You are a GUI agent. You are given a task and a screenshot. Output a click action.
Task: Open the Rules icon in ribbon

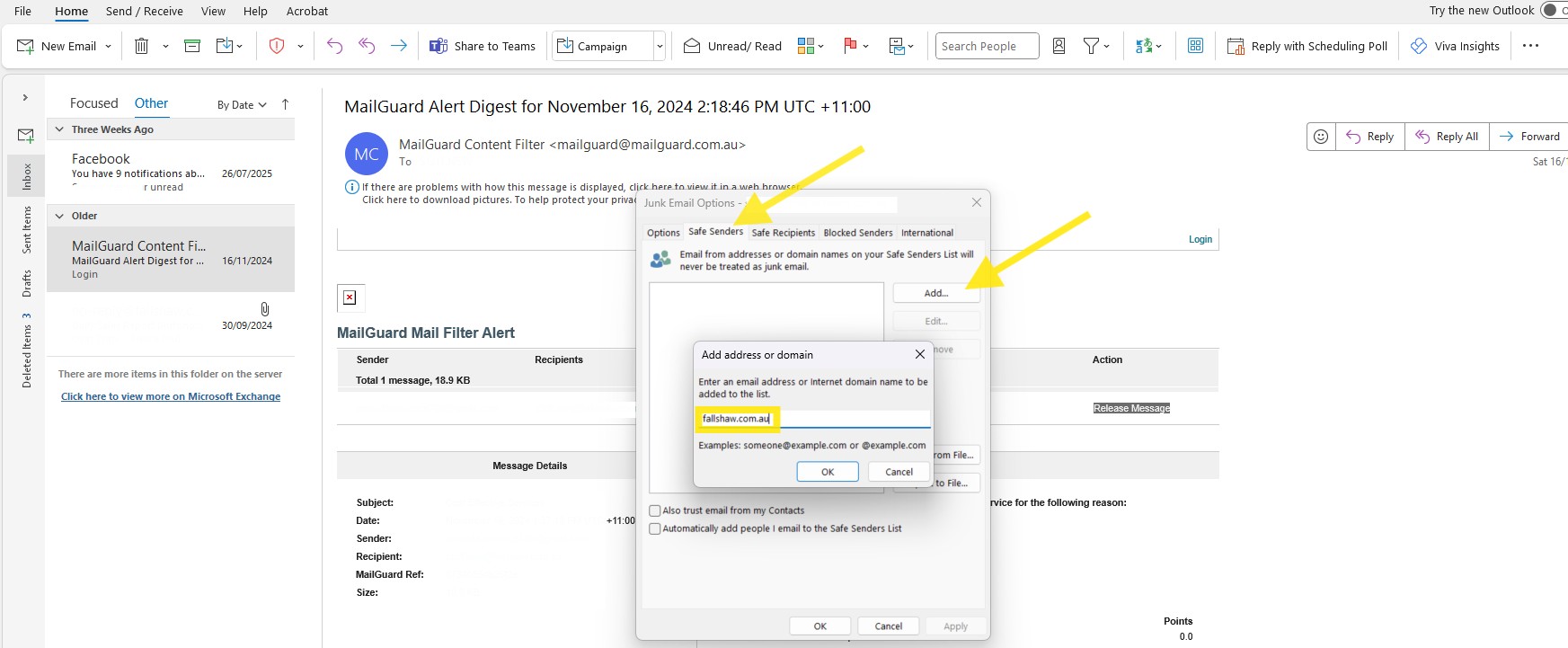[896, 46]
